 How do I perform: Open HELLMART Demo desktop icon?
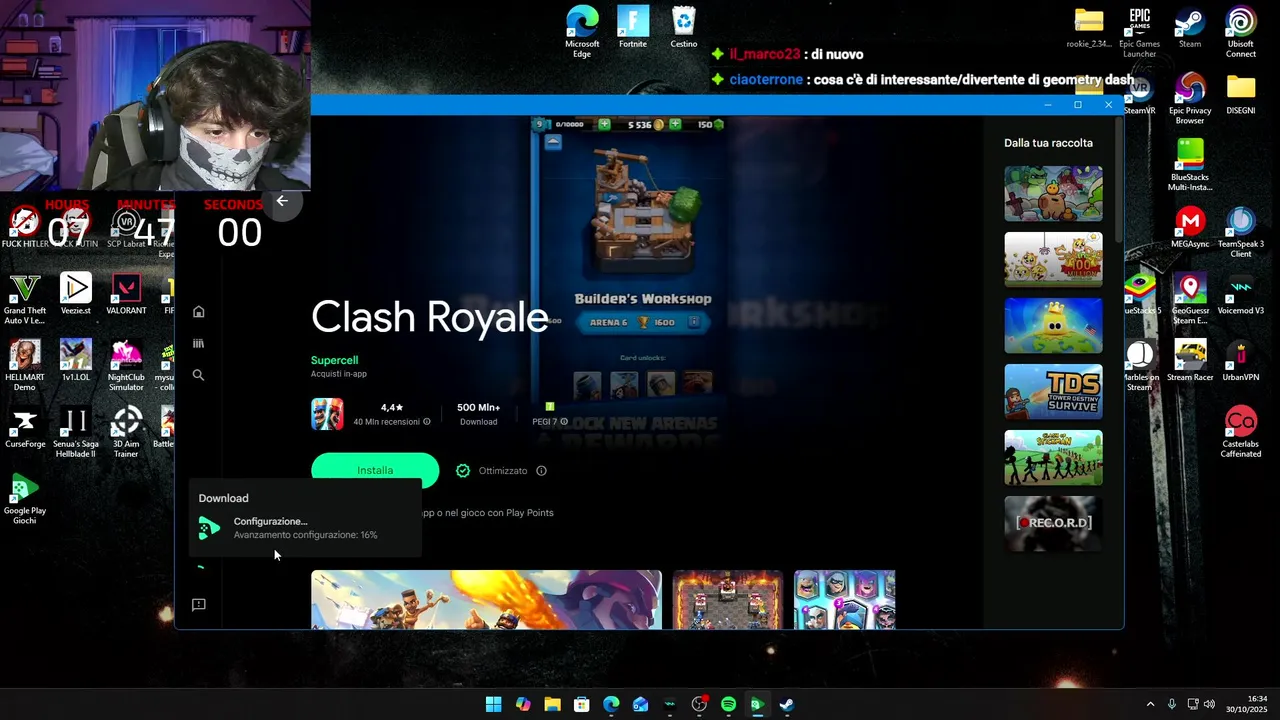click(24, 365)
